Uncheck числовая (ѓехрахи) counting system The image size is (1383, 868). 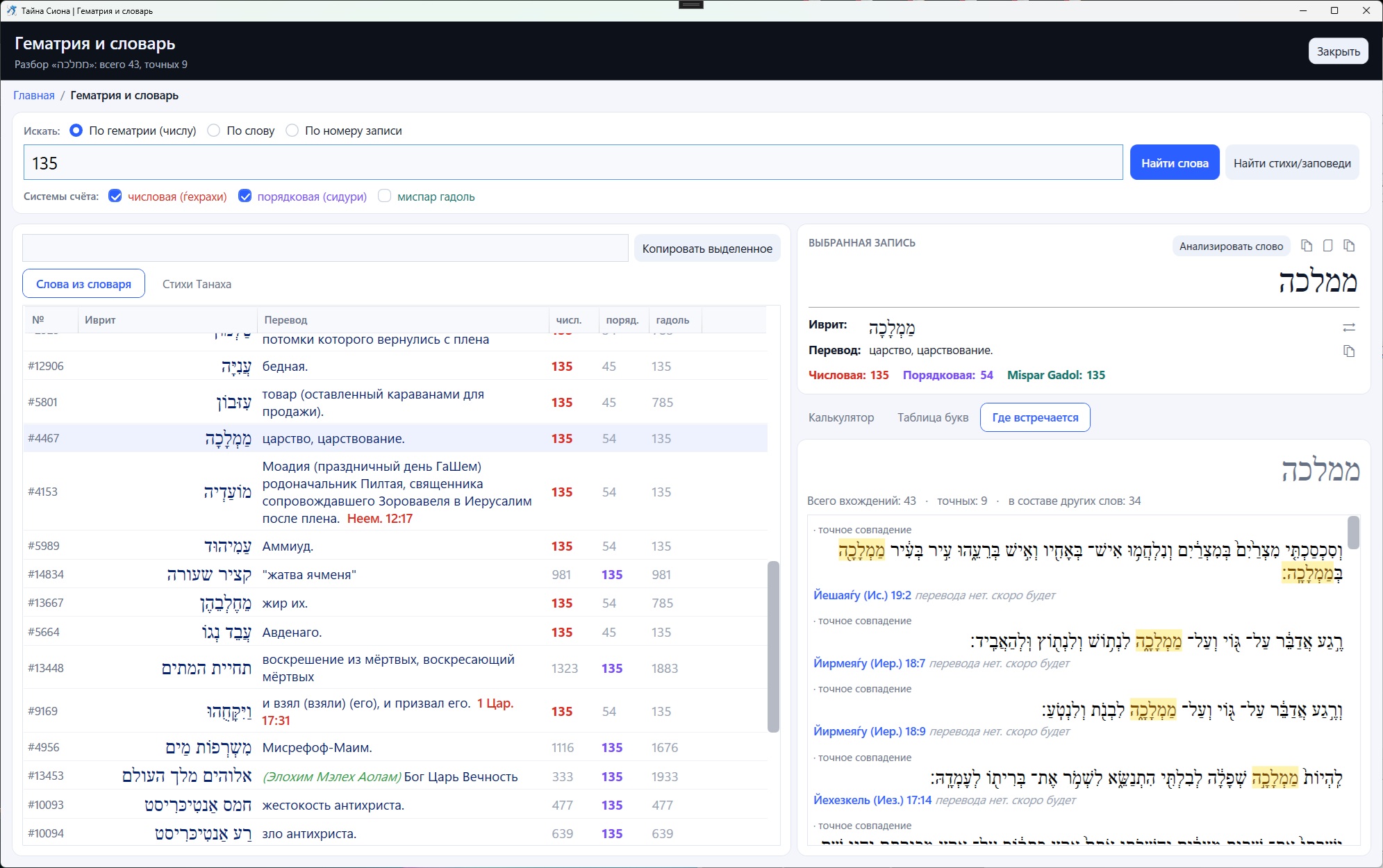click(115, 196)
